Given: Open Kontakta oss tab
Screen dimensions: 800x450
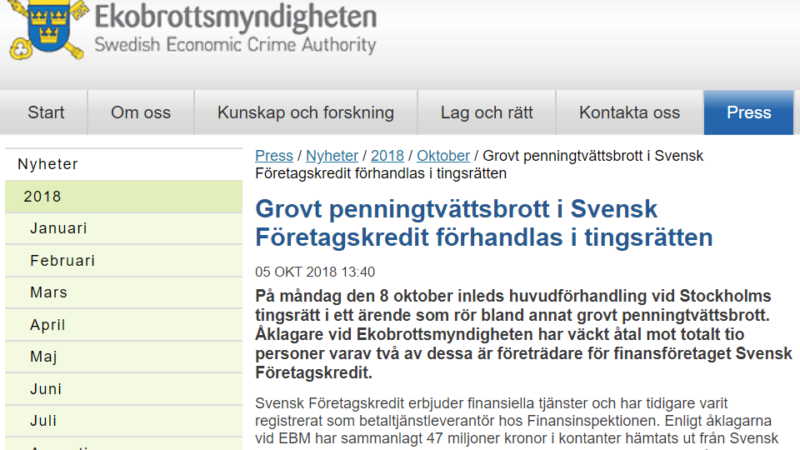Looking at the screenshot, I should point(630,112).
